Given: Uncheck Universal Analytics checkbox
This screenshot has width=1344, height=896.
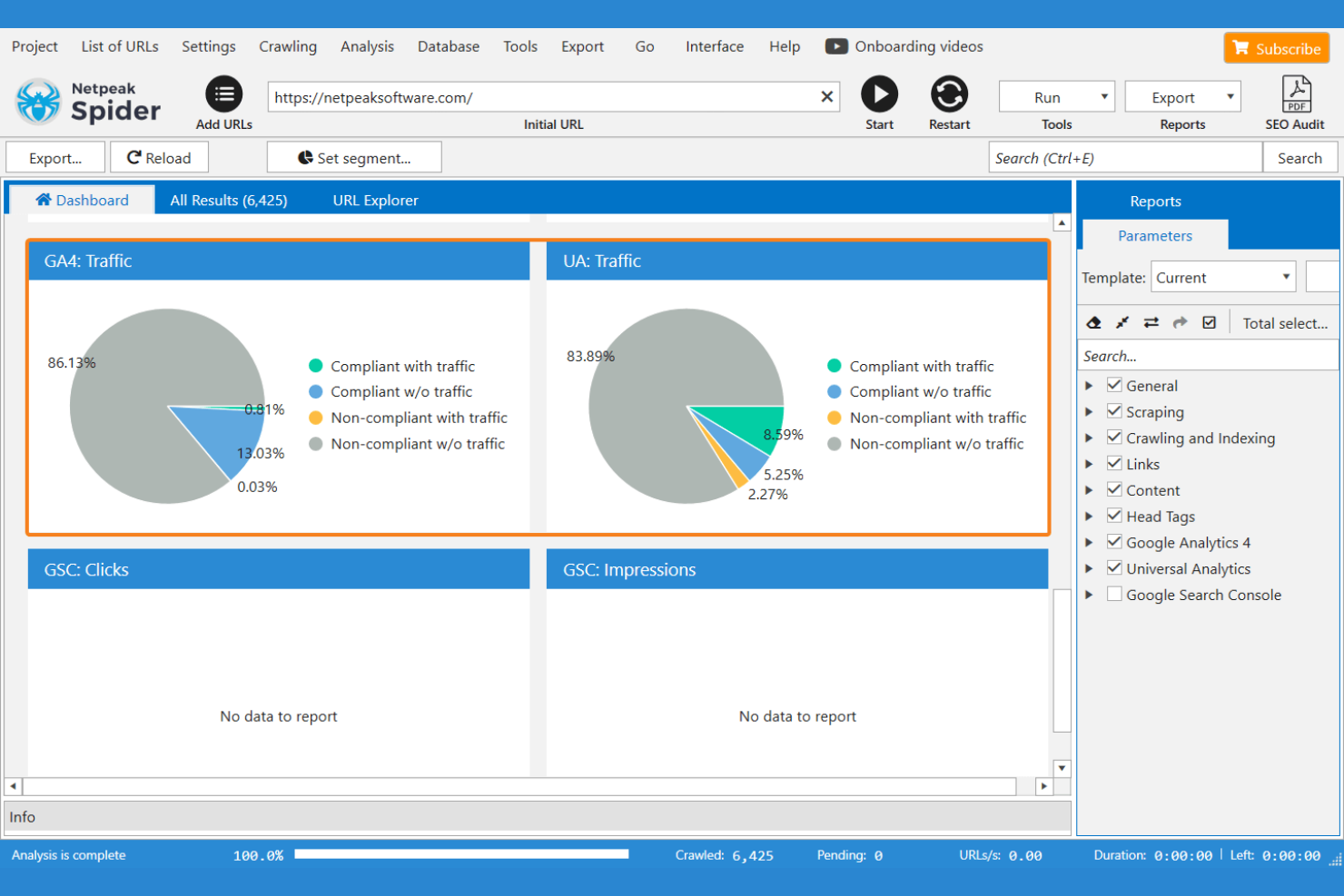Looking at the screenshot, I should (1114, 568).
